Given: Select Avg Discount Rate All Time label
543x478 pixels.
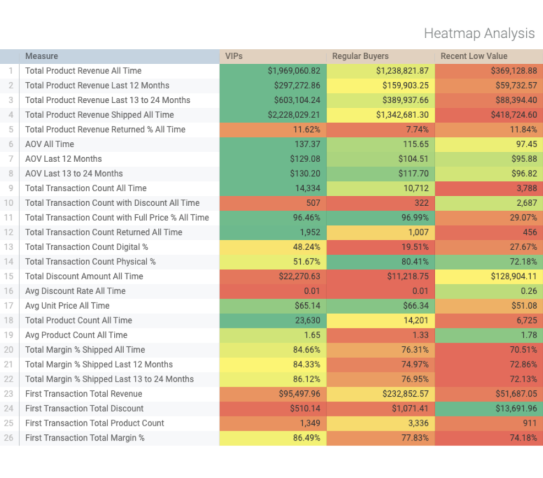Looking at the screenshot, I should 75,291.
